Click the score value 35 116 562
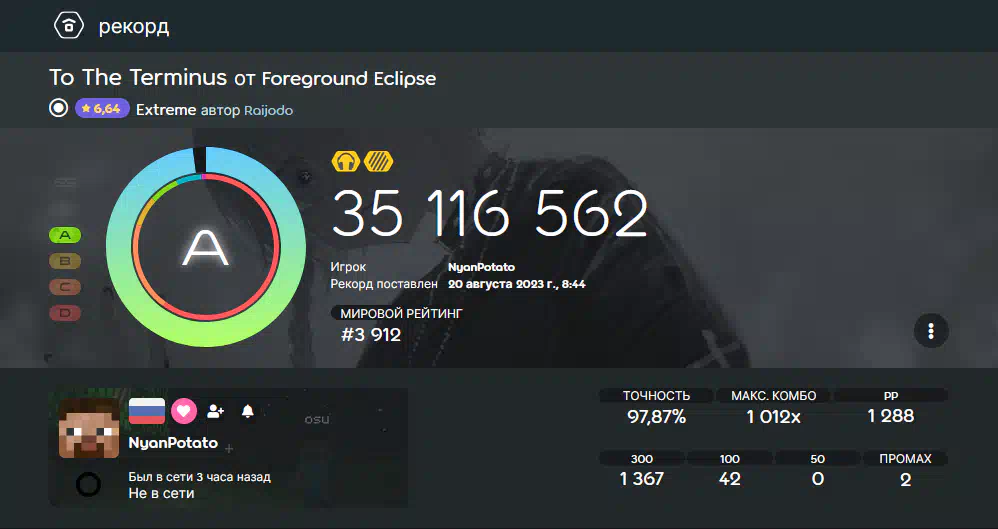The image size is (998, 529). [x=490, y=213]
